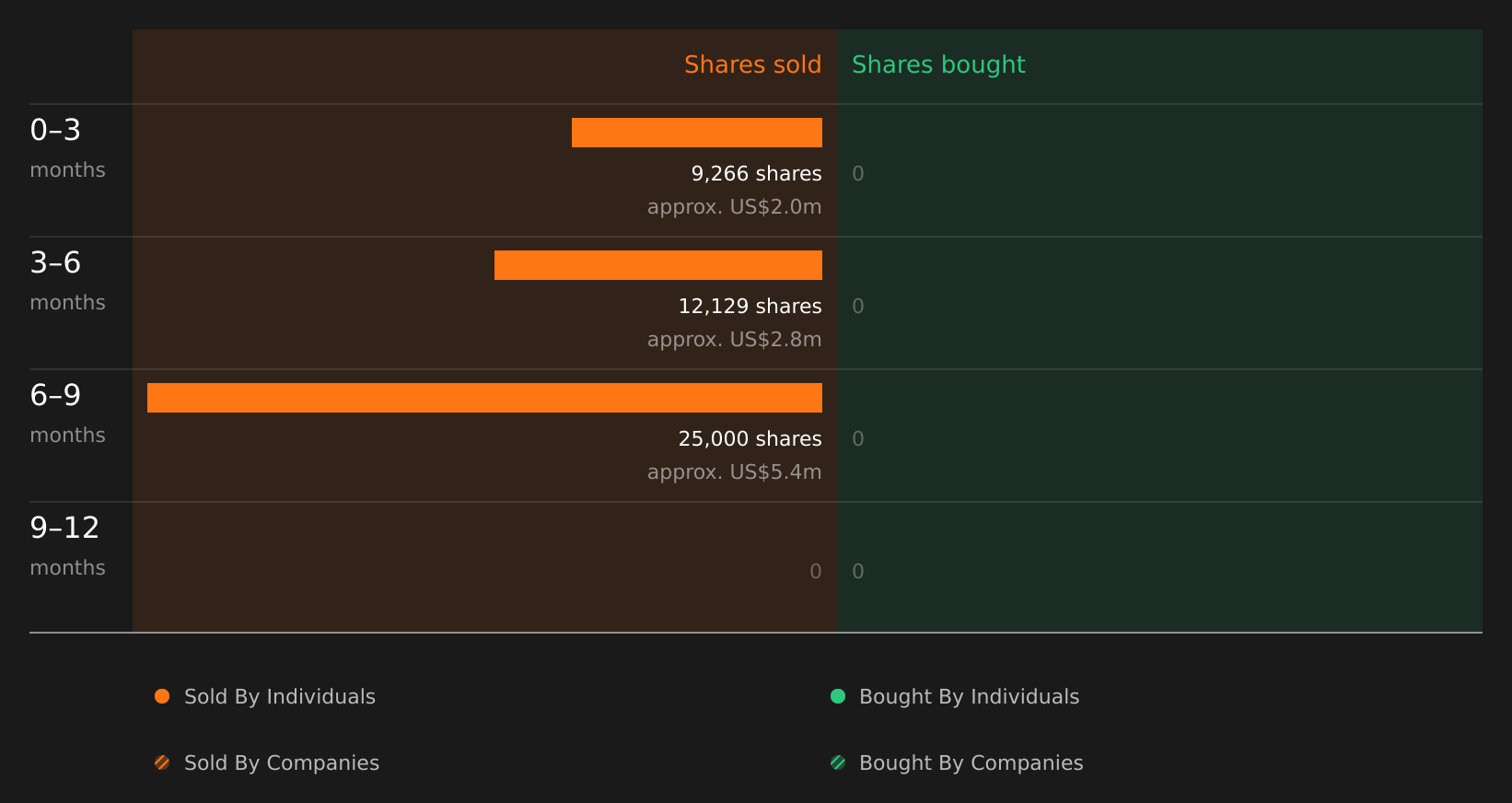Select the Bought By Individuals legend label
Image resolution: width=1512 pixels, height=803 pixels.
(x=970, y=697)
